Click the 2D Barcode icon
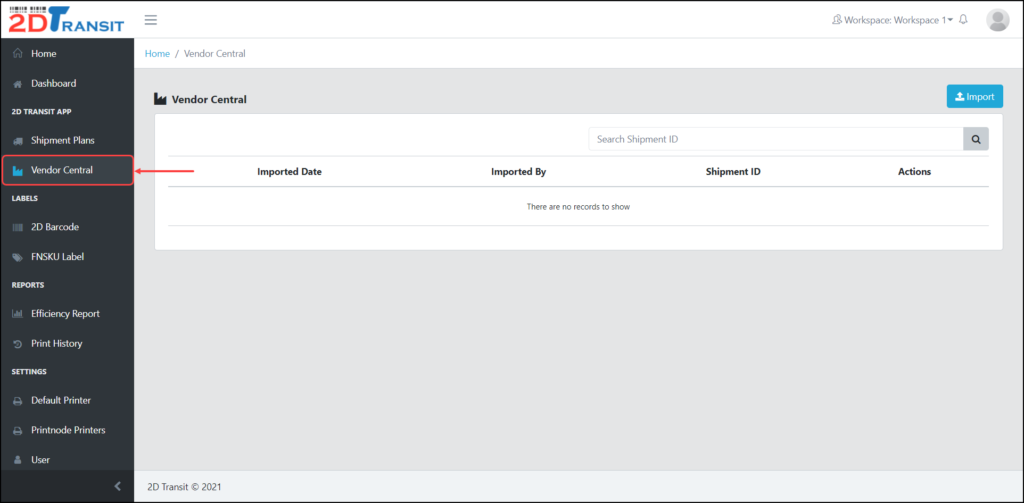The width and height of the screenshot is (1024, 503). [18, 227]
